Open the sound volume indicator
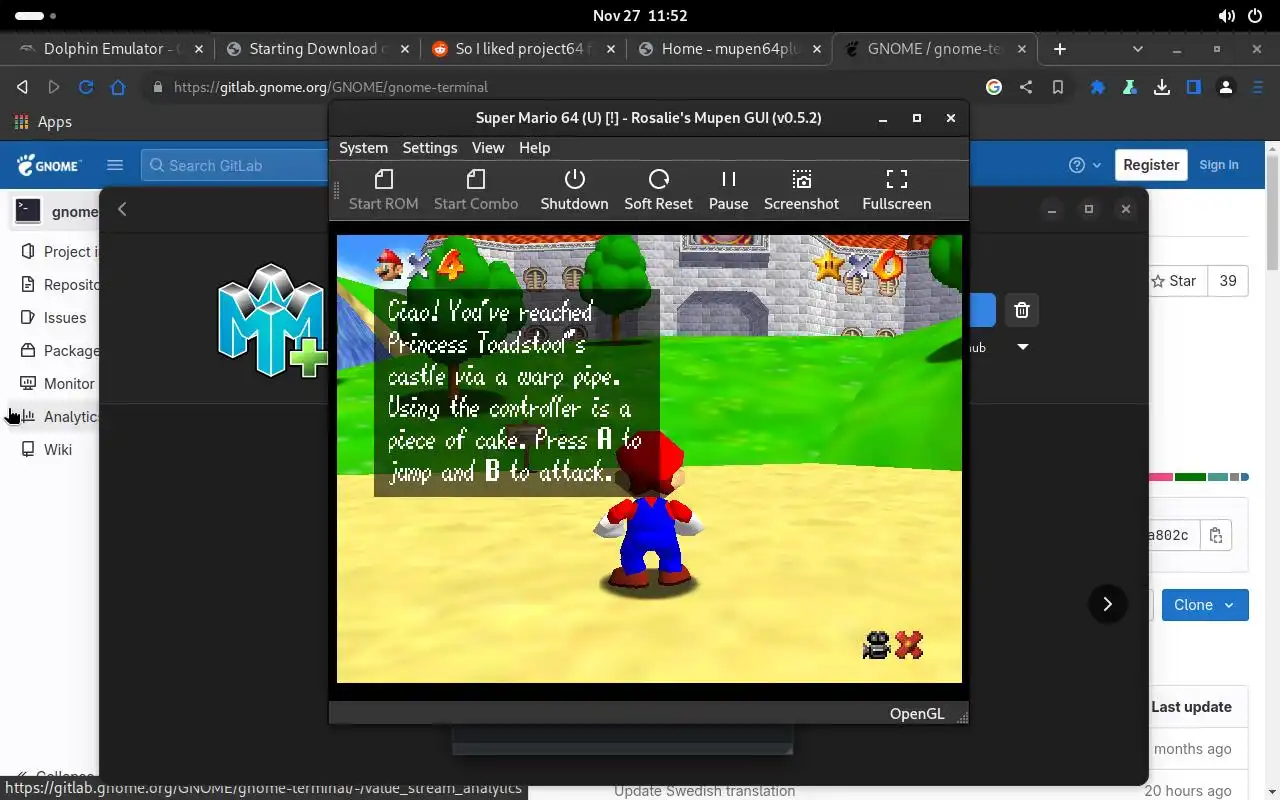1280x800 pixels. pos(1227,16)
